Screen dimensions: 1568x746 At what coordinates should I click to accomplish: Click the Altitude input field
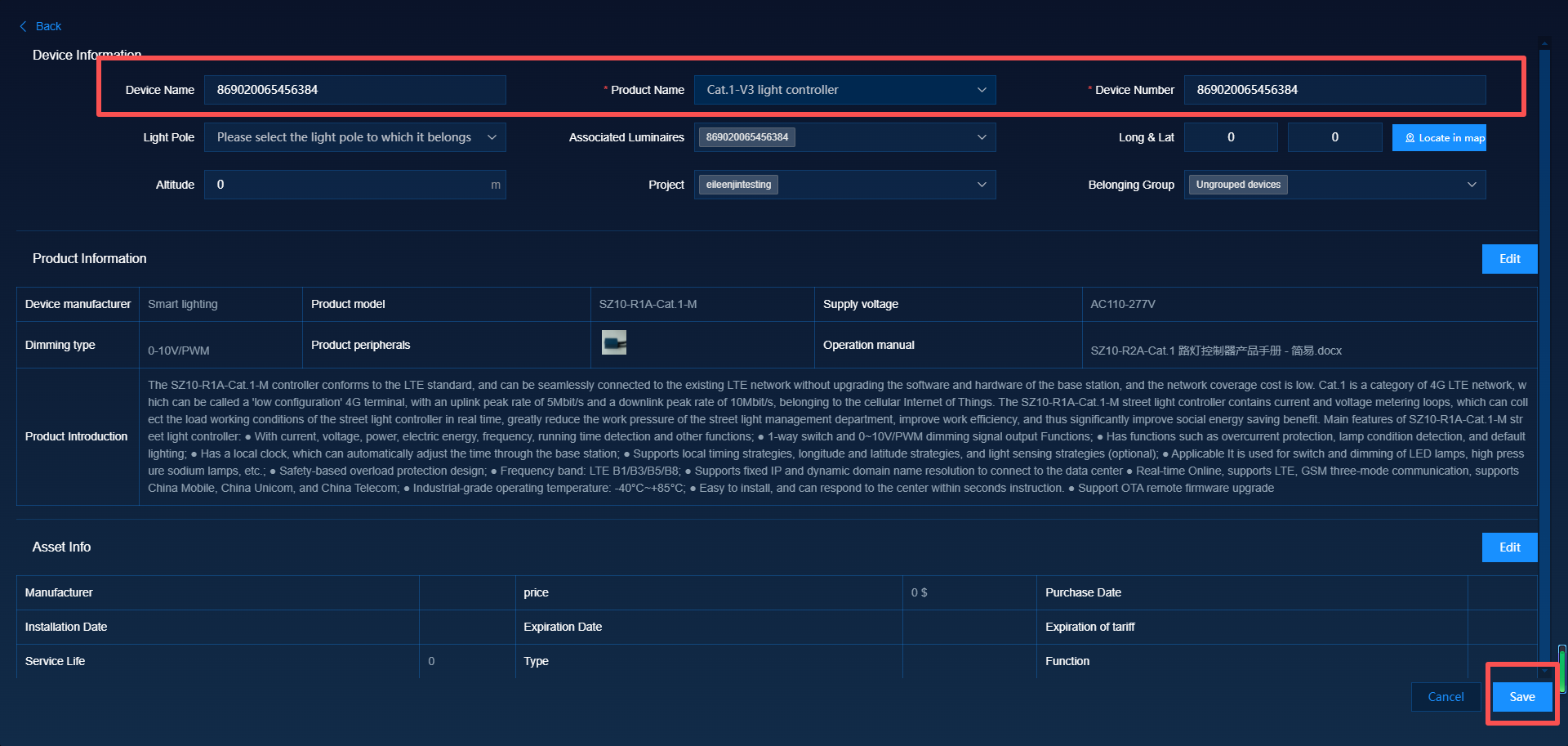[347, 185]
